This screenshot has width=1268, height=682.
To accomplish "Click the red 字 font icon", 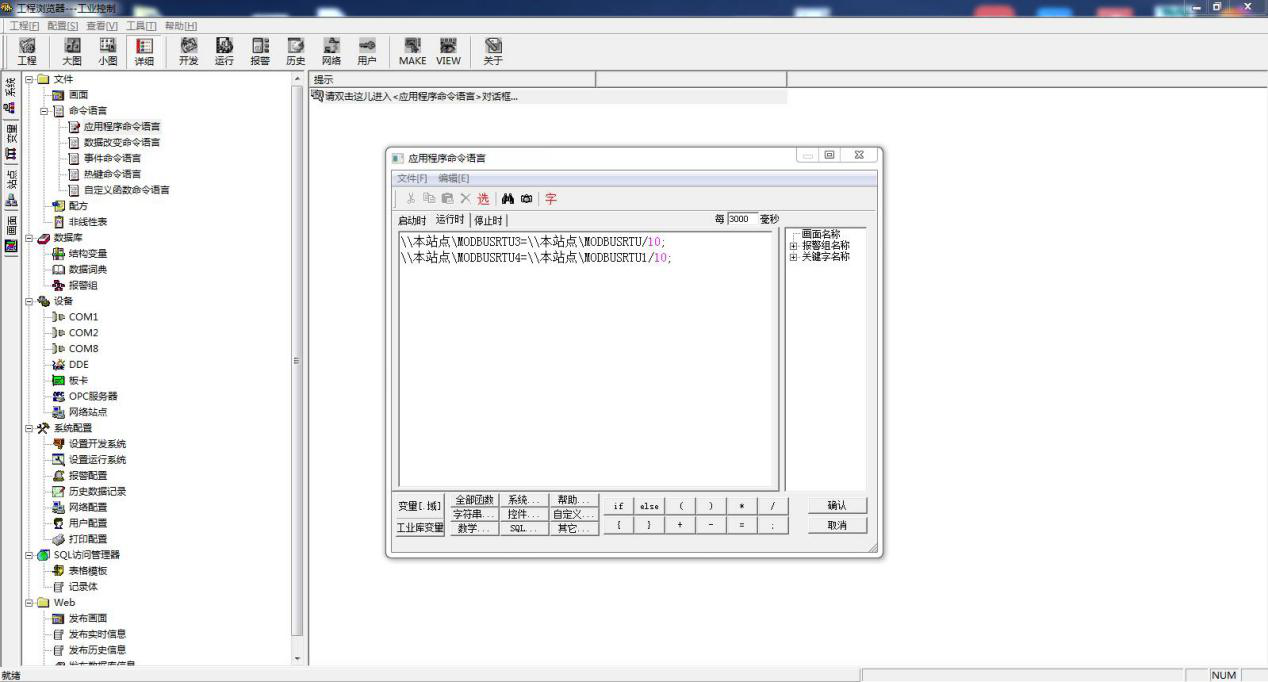I will [x=550, y=199].
